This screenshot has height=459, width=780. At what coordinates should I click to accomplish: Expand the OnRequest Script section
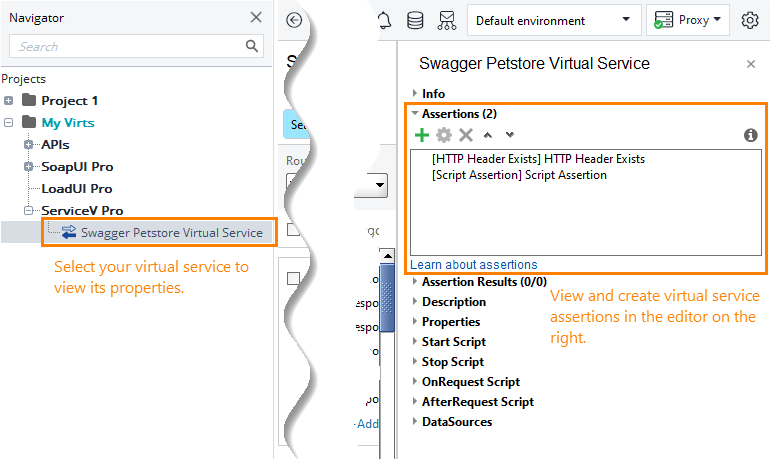(x=414, y=381)
